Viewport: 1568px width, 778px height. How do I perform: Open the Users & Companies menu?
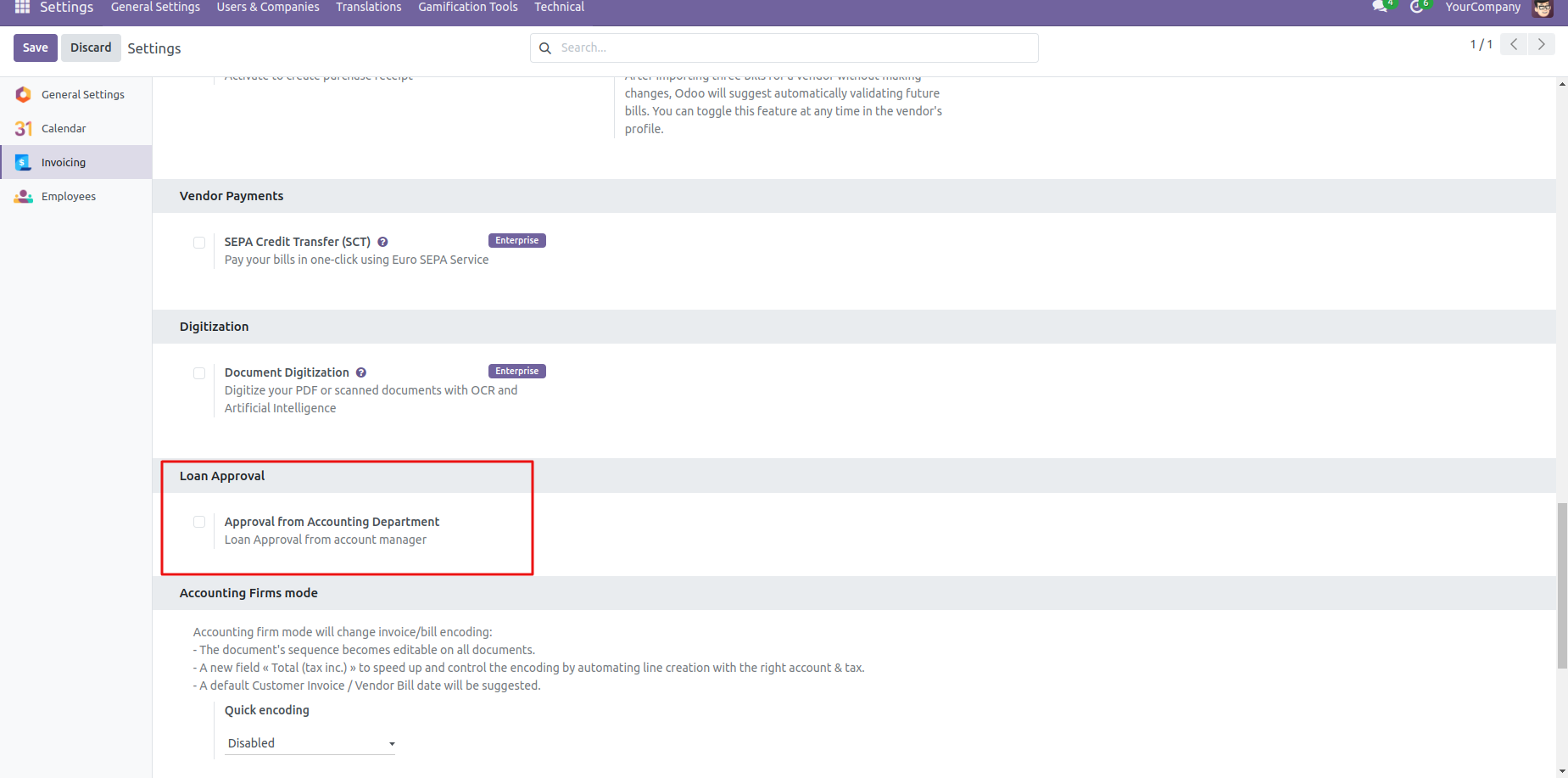point(268,8)
